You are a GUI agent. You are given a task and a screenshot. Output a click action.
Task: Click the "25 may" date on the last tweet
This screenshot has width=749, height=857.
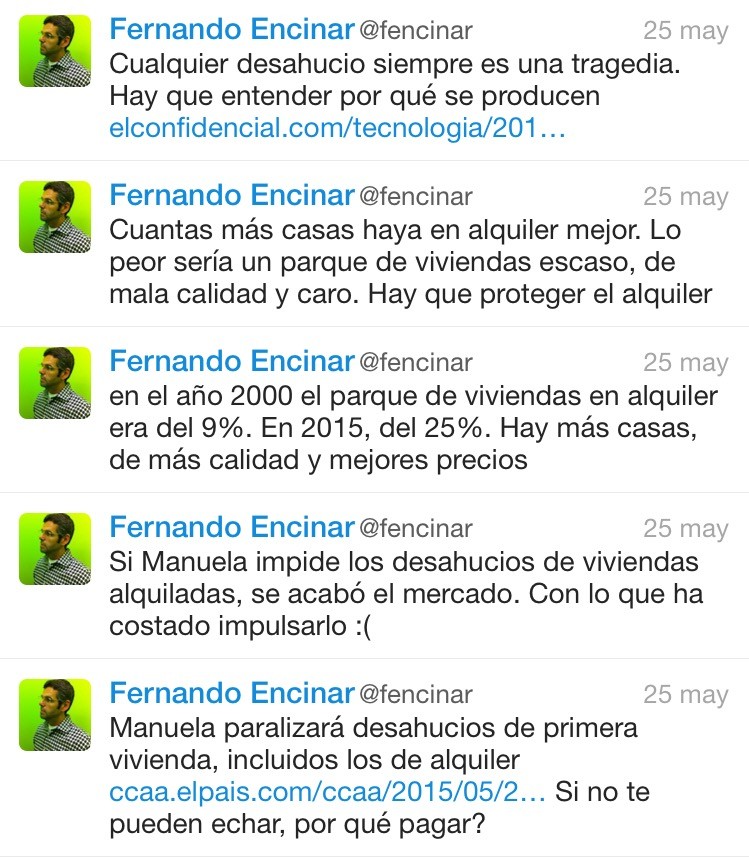pyautogui.click(x=685, y=695)
